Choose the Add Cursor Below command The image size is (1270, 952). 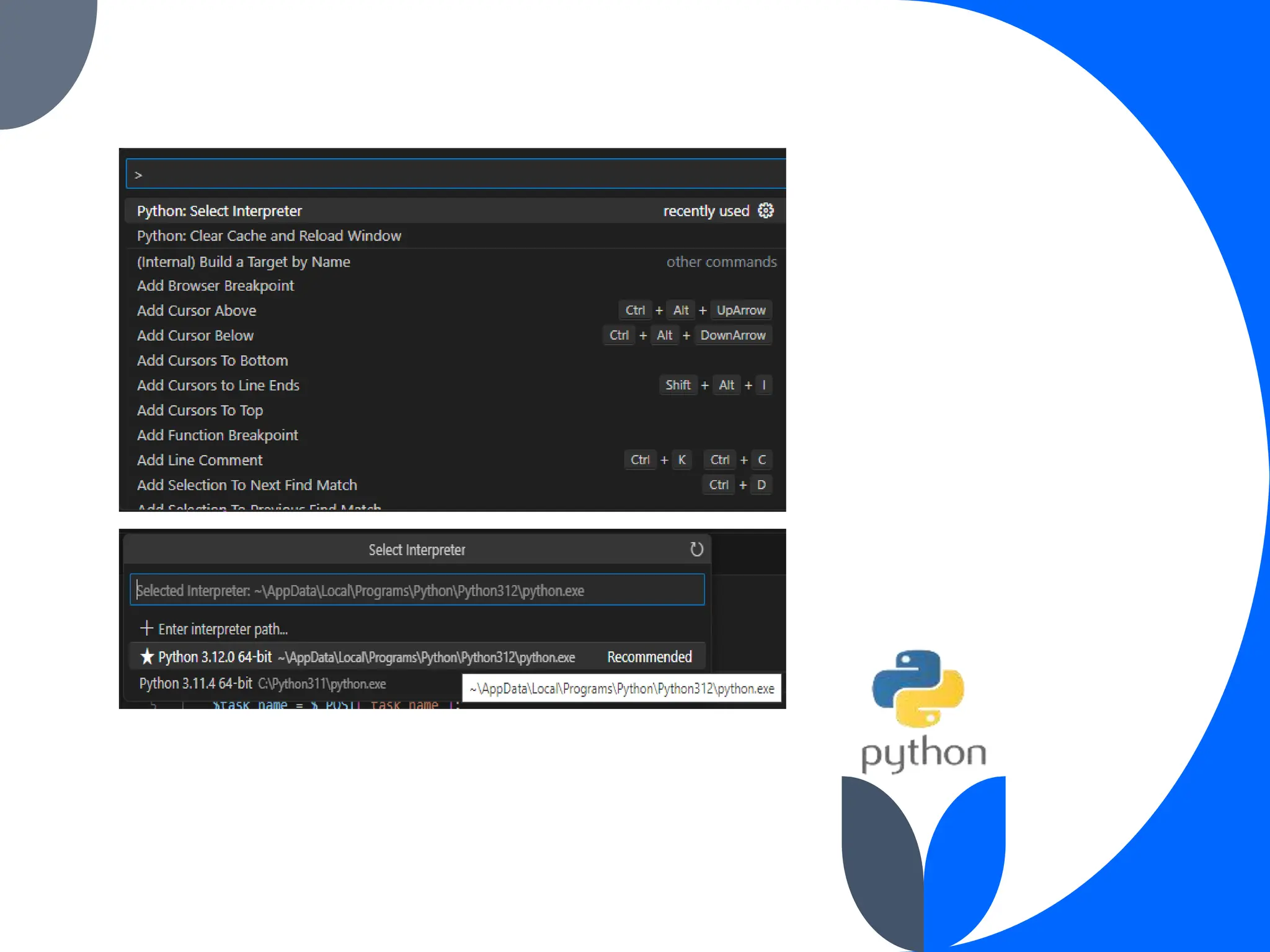point(195,335)
